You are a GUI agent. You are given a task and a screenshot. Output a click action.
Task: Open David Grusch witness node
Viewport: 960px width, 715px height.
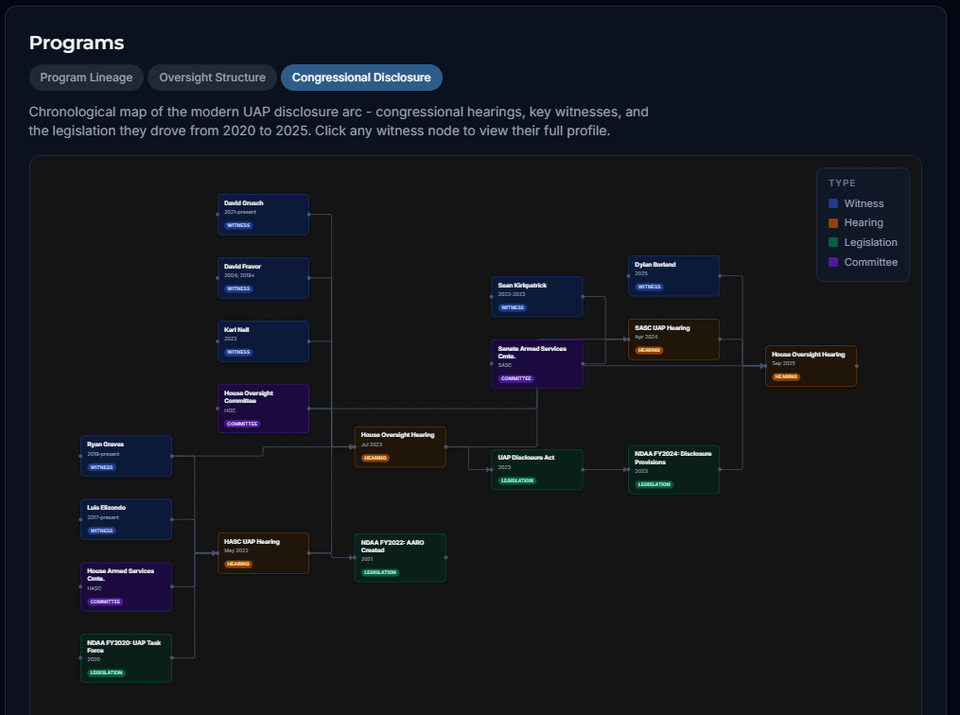(x=263, y=214)
